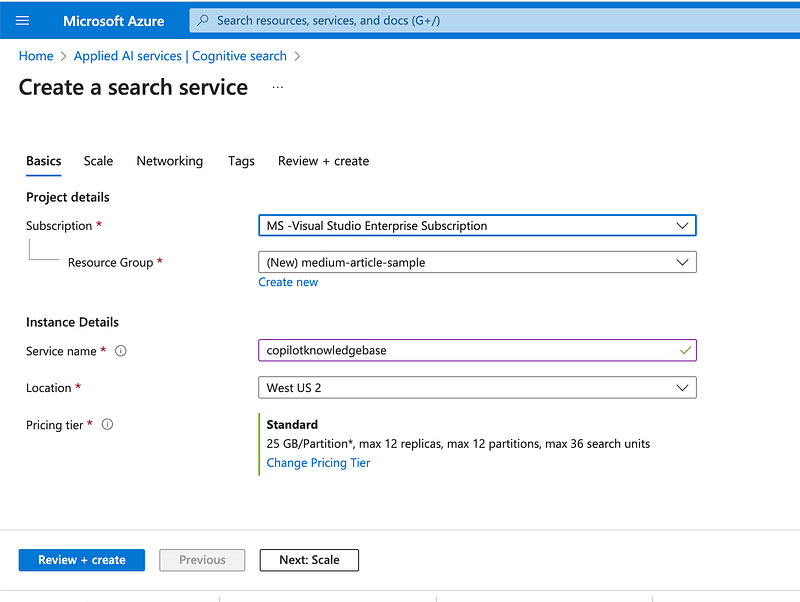This screenshot has height=602, width=800.
Task: Open Applied AI services breadcrumb
Action: pyautogui.click(x=180, y=56)
